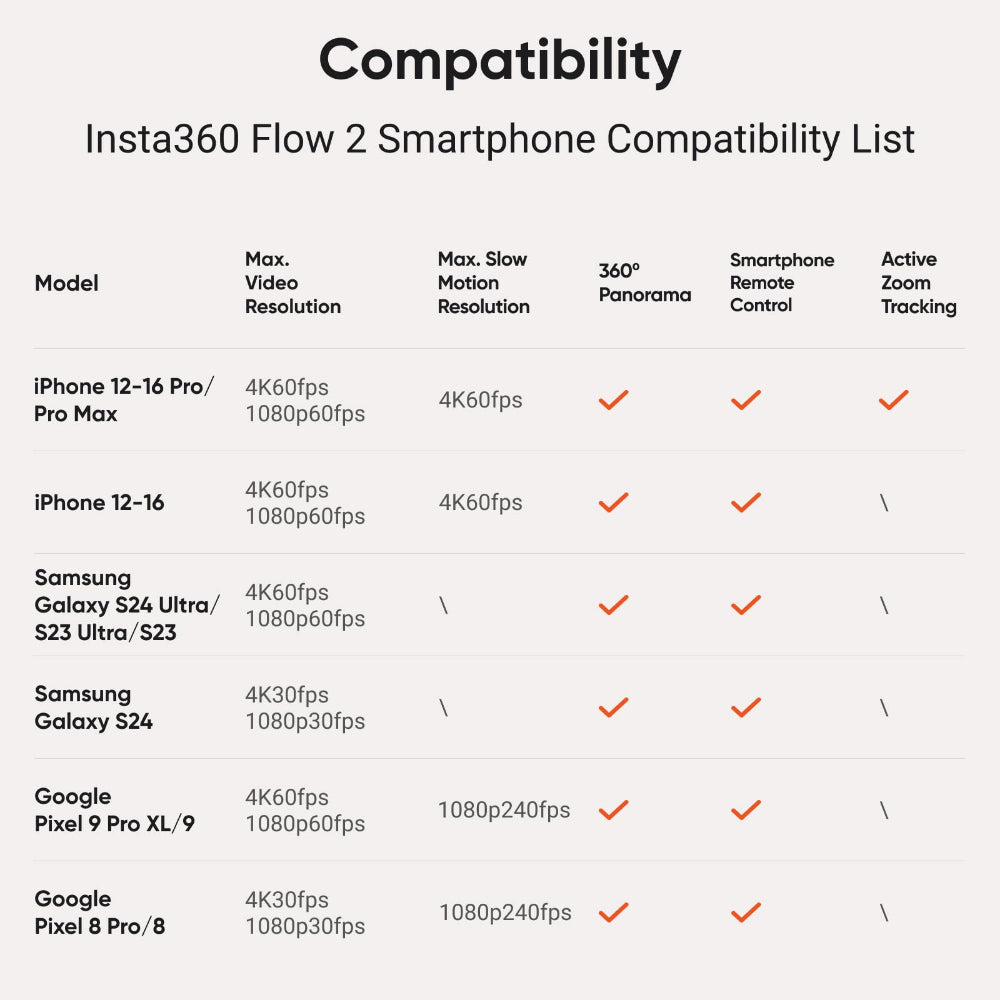The width and height of the screenshot is (1000, 1000).
Task: Click the Max. Slow Motion Resolution header
Action: pyautogui.click(x=483, y=283)
